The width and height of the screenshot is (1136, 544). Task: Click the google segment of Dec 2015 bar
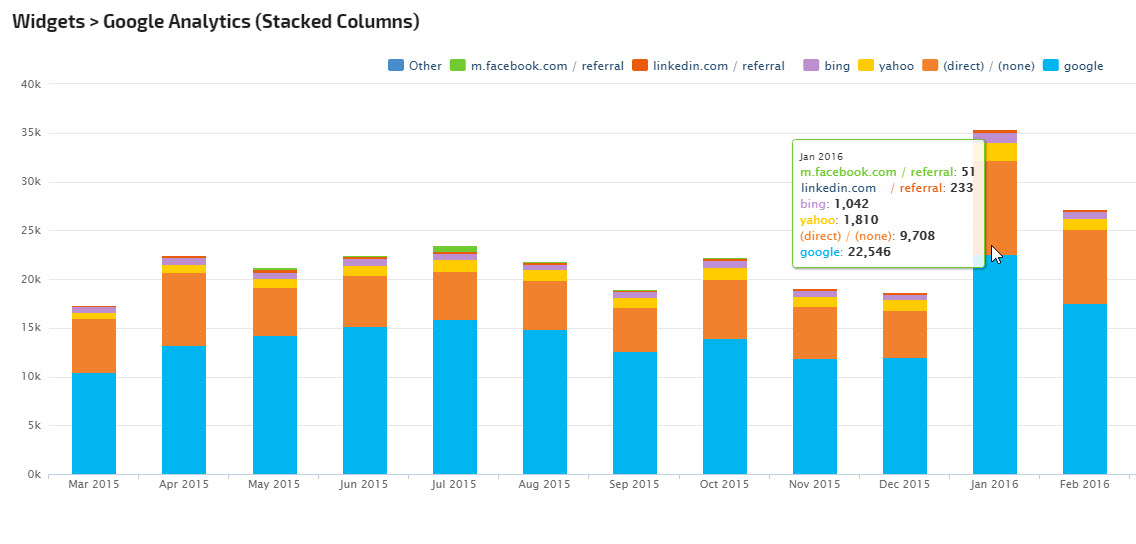tap(905, 415)
